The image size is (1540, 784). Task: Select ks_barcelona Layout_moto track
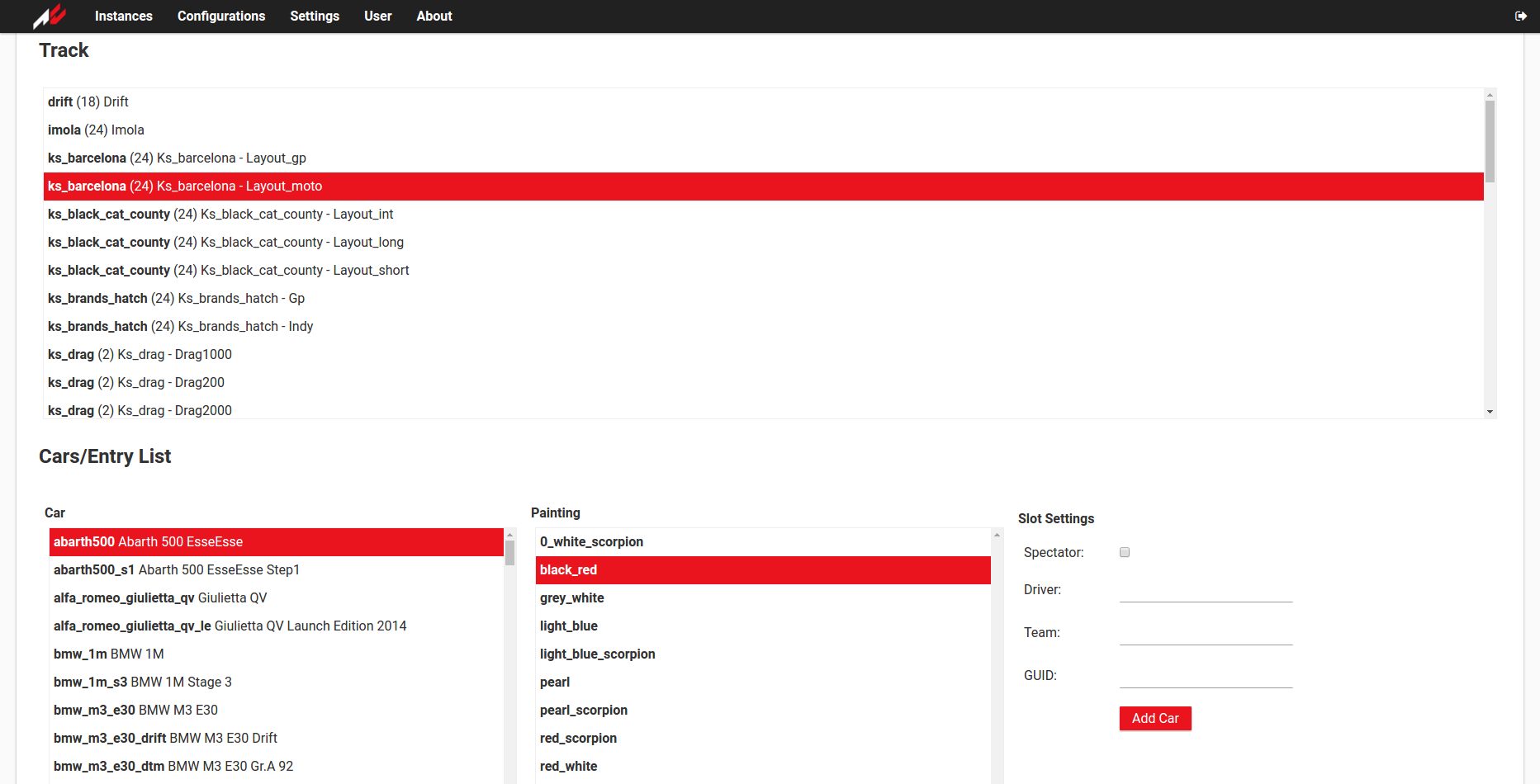tap(764, 187)
